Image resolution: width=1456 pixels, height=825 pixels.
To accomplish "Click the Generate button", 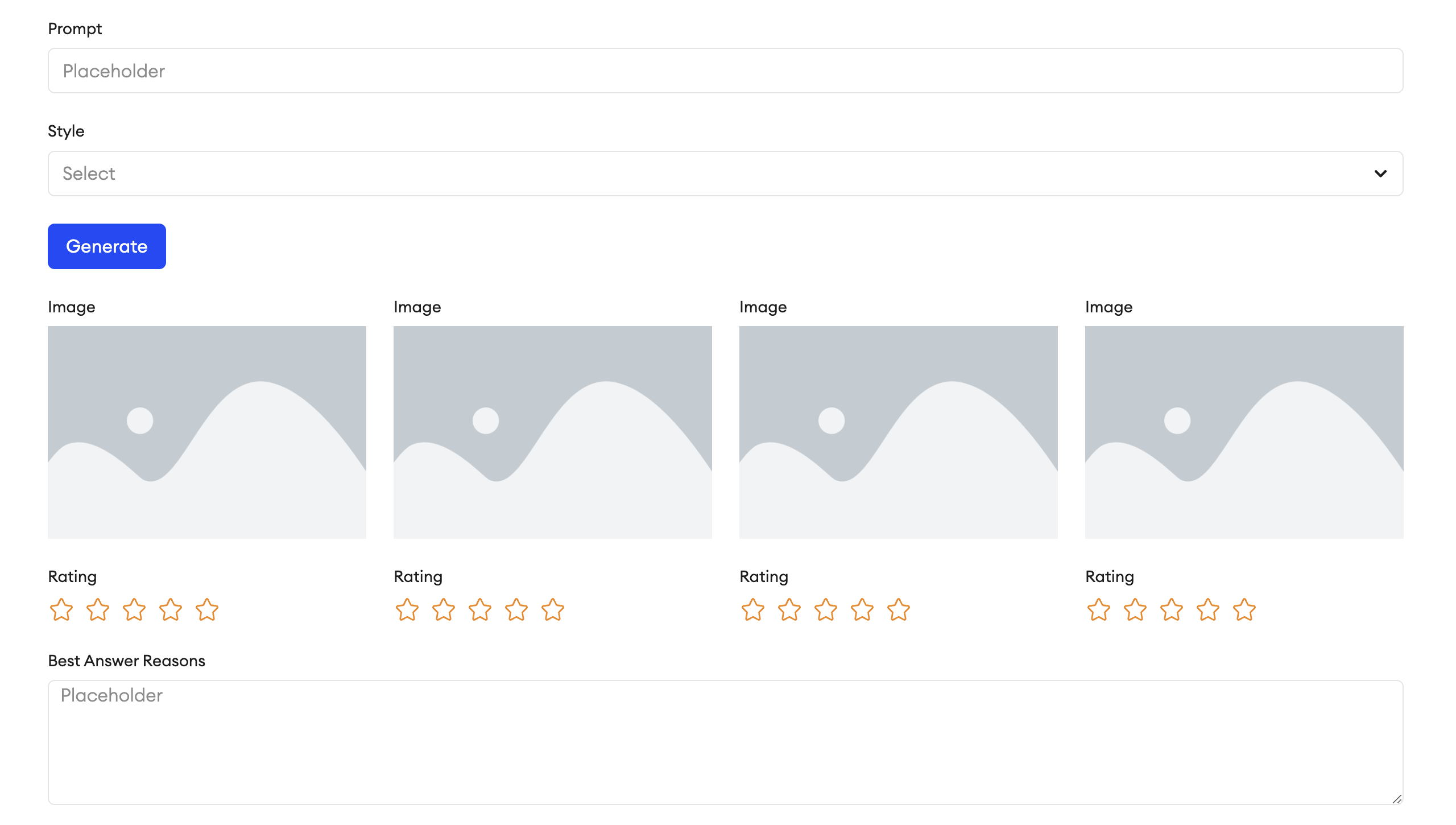I will (107, 246).
